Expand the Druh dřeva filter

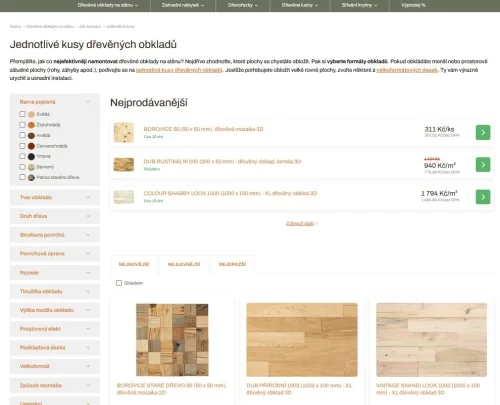pos(55,216)
